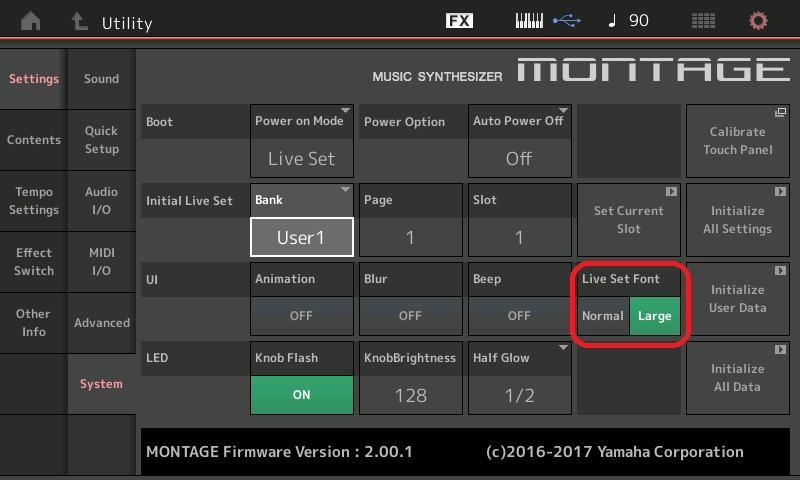This screenshot has width=800, height=480.
Task: Open the Power on Mode dropdown
Action: [301, 140]
